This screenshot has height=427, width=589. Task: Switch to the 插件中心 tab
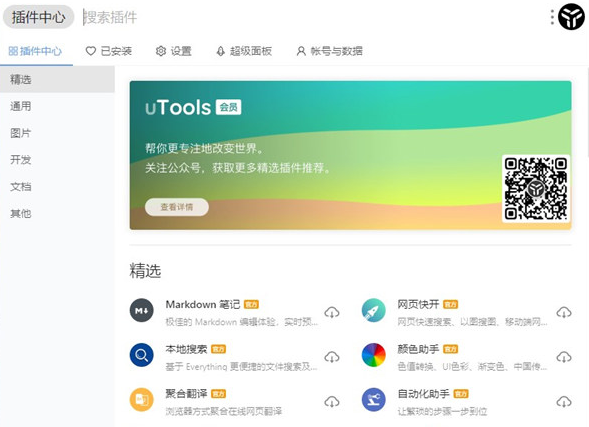point(35,51)
